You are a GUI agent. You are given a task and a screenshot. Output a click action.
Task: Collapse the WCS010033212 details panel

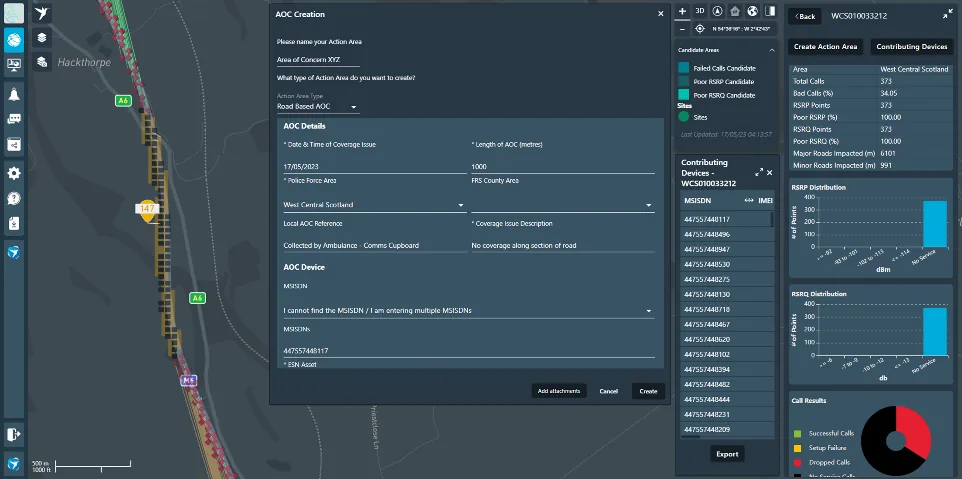coord(948,15)
